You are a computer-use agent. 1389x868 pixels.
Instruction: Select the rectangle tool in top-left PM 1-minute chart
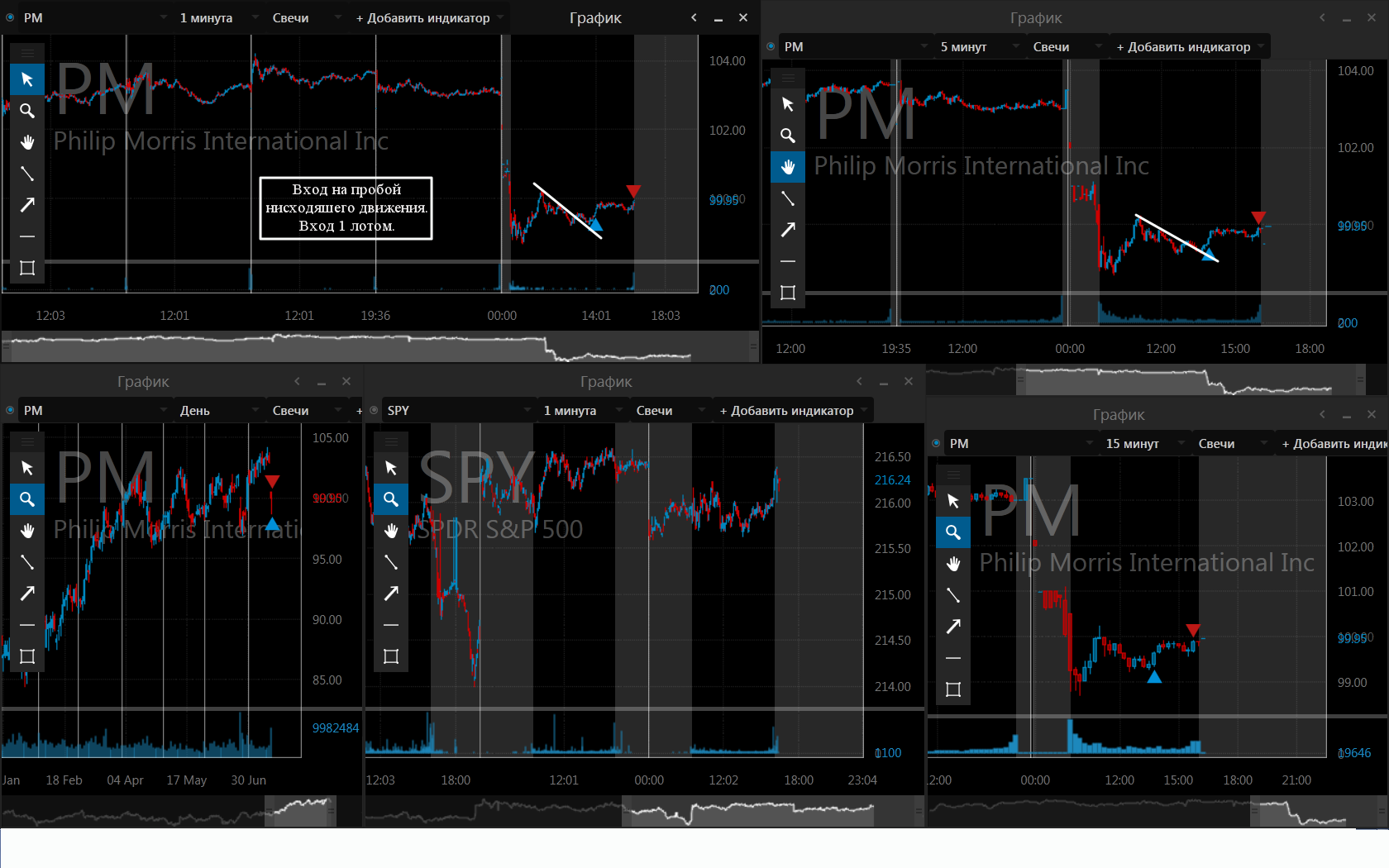tap(27, 268)
